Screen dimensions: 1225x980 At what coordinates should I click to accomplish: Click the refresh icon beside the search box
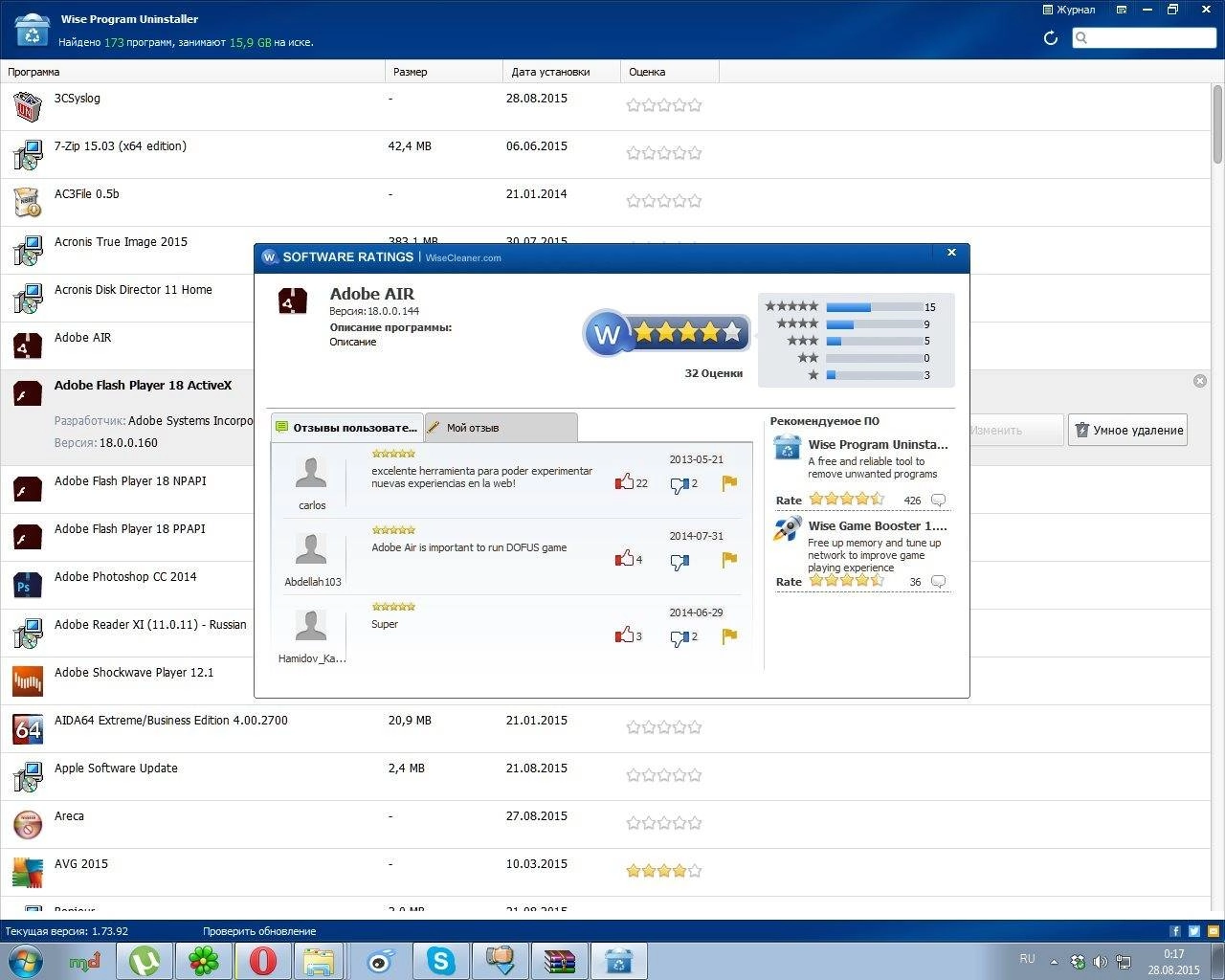pos(1050,38)
